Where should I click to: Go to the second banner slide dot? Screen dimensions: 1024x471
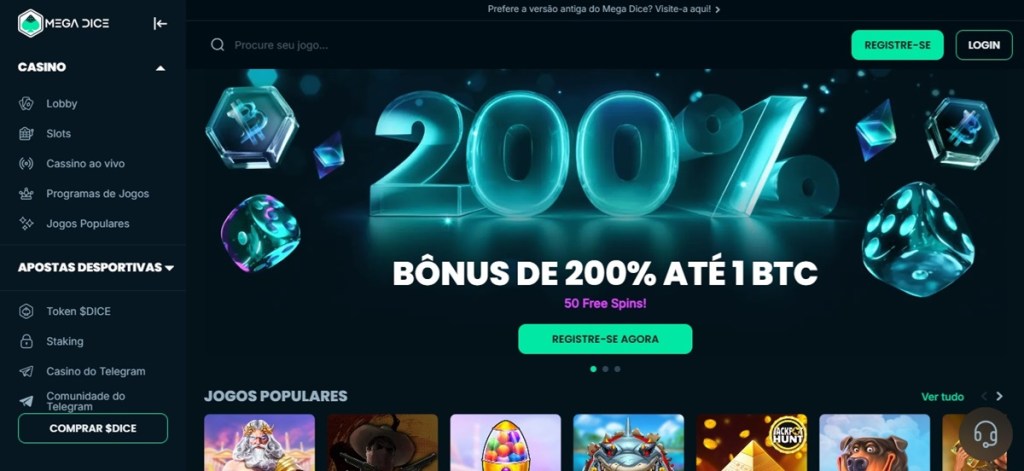coord(605,369)
